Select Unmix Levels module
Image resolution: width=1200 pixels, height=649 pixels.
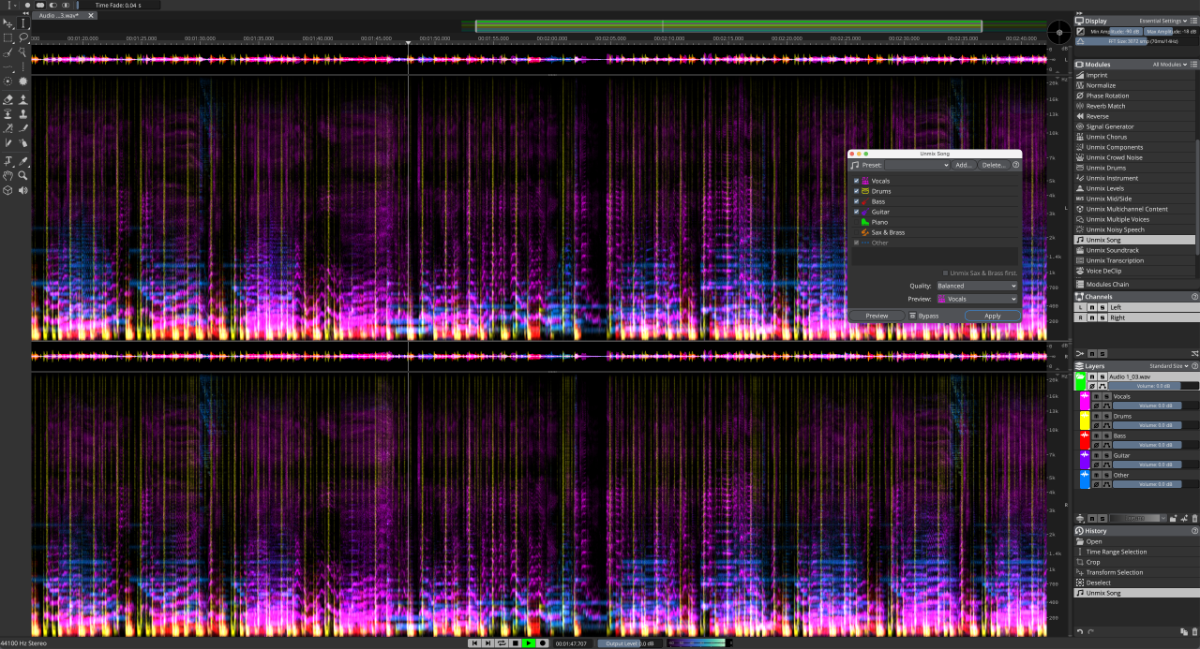(1135, 188)
